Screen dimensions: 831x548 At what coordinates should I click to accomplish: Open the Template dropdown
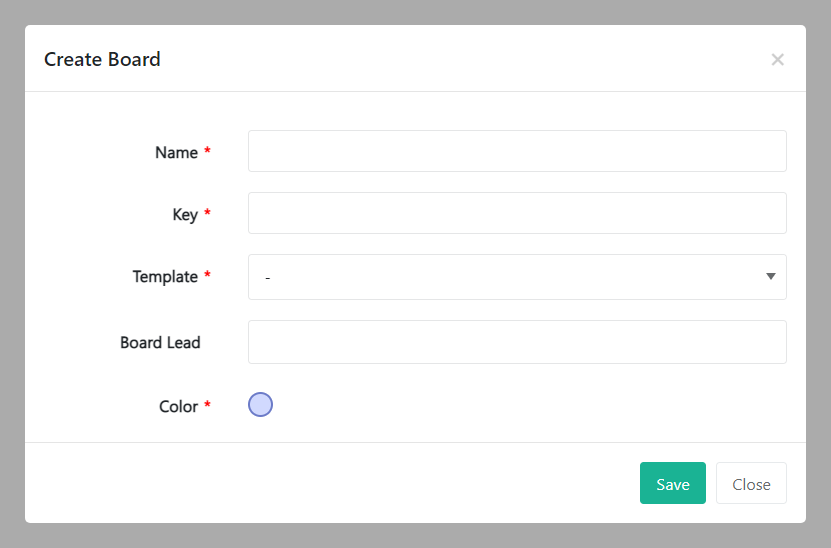(x=517, y=277)
